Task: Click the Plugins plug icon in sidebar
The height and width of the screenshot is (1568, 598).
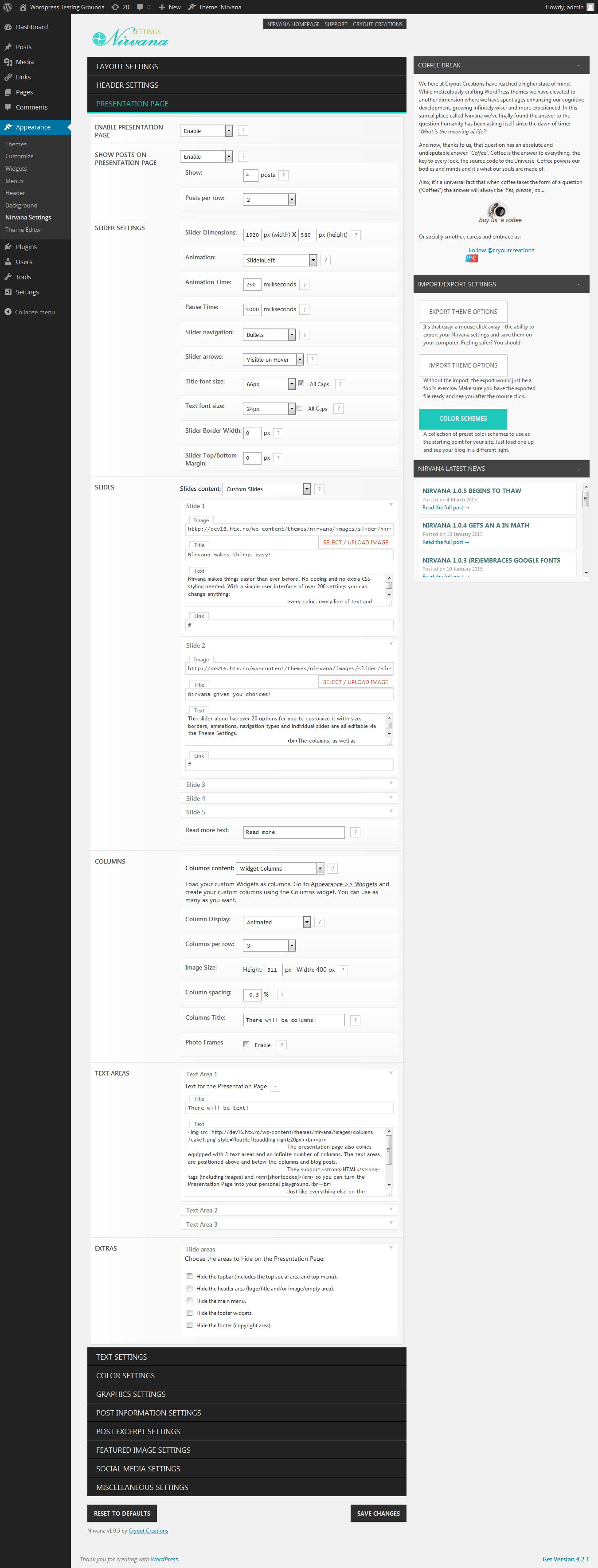Action: (8, 247)
